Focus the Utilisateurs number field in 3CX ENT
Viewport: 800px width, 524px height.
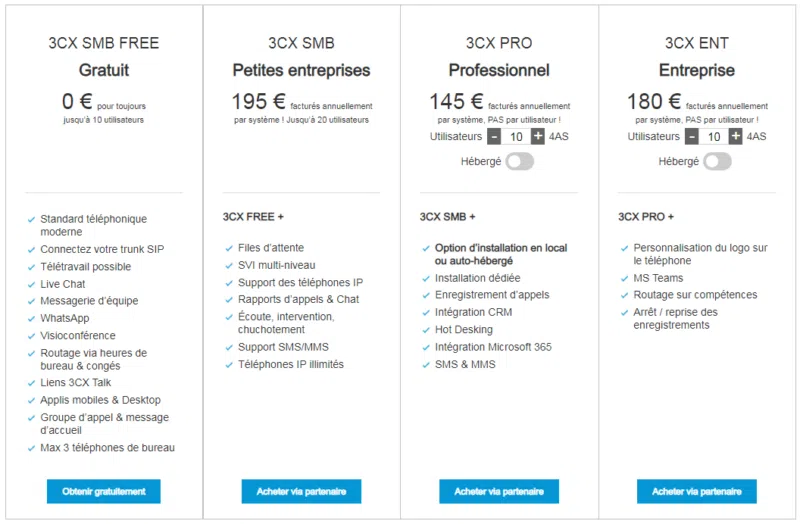point(714,136)
